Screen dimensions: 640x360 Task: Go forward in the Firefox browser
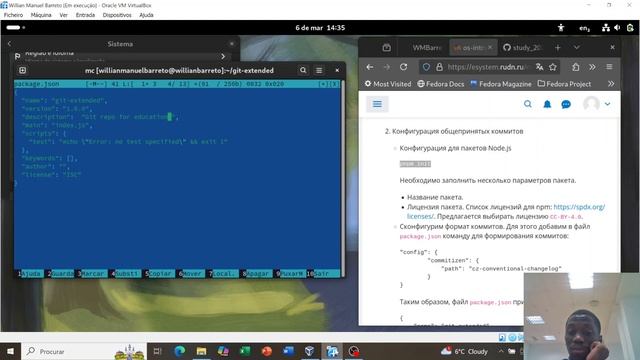tap(387, 67)
